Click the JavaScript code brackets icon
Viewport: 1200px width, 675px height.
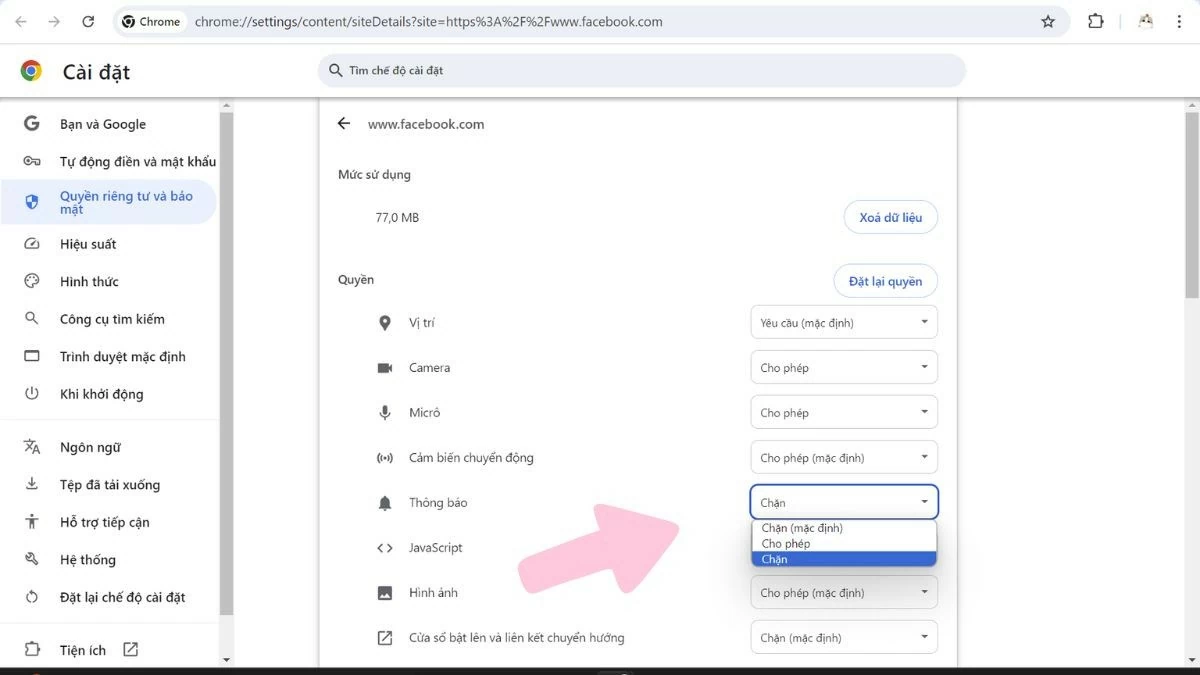click(385, 547)
